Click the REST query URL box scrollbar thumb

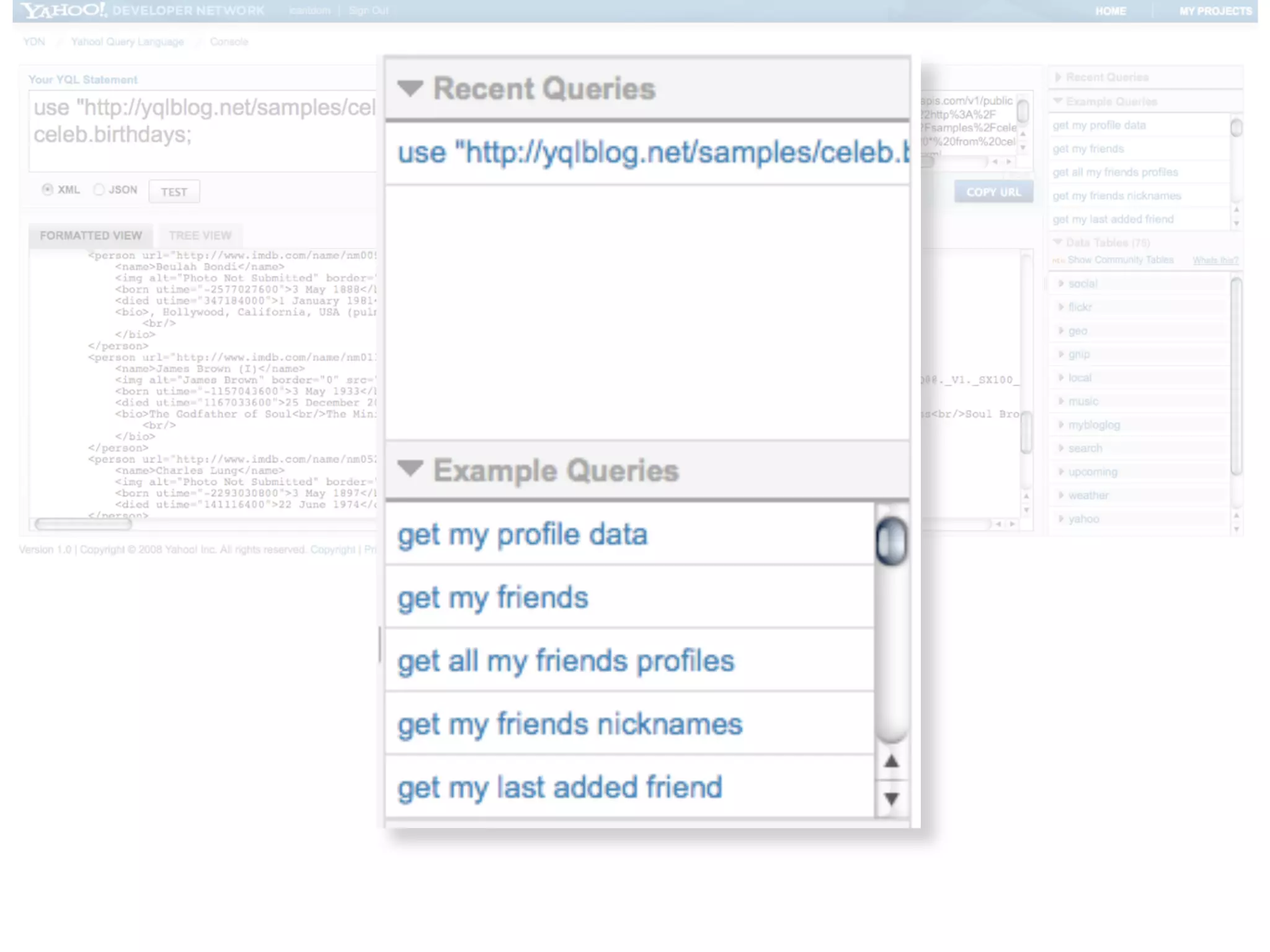point(1023,112)
